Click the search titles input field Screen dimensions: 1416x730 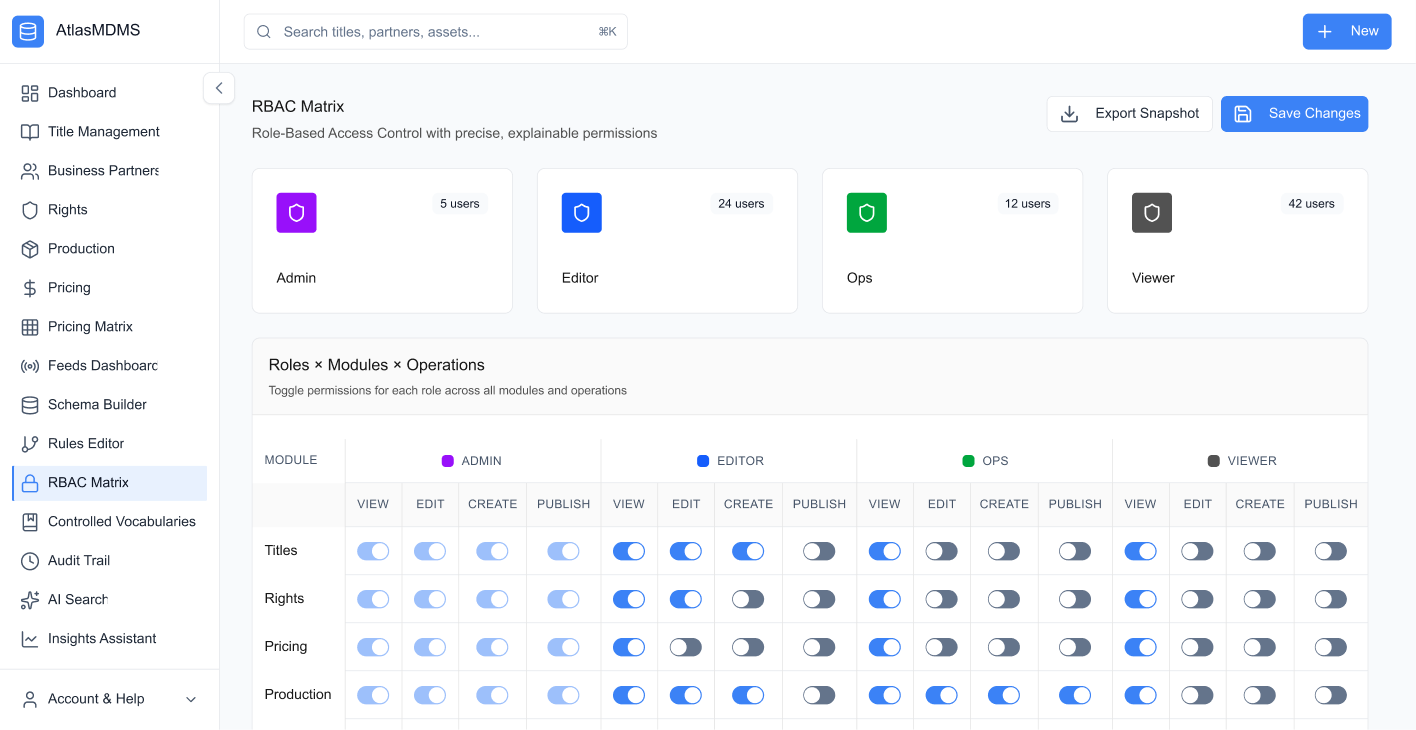pos(435,31)
